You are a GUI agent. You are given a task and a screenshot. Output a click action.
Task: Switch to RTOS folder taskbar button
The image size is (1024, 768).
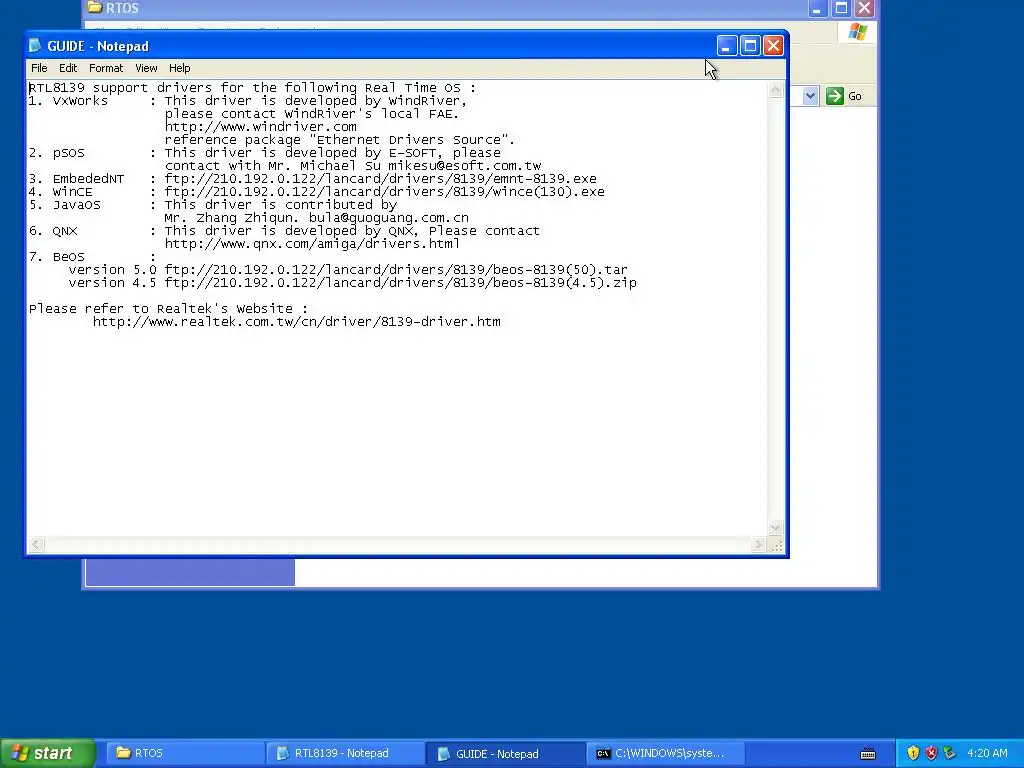click(186, 753)
